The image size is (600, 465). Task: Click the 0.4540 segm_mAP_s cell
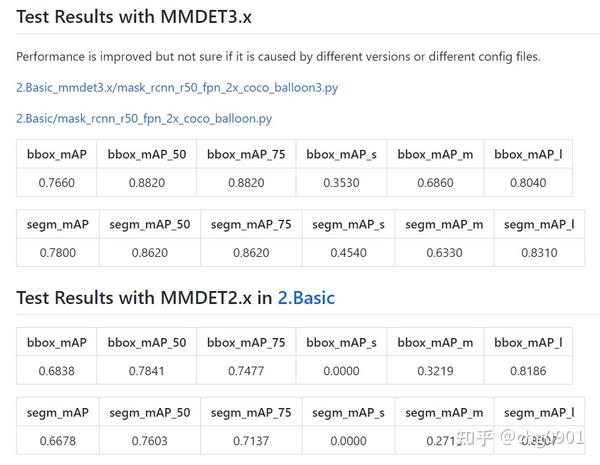coord(348,253)
